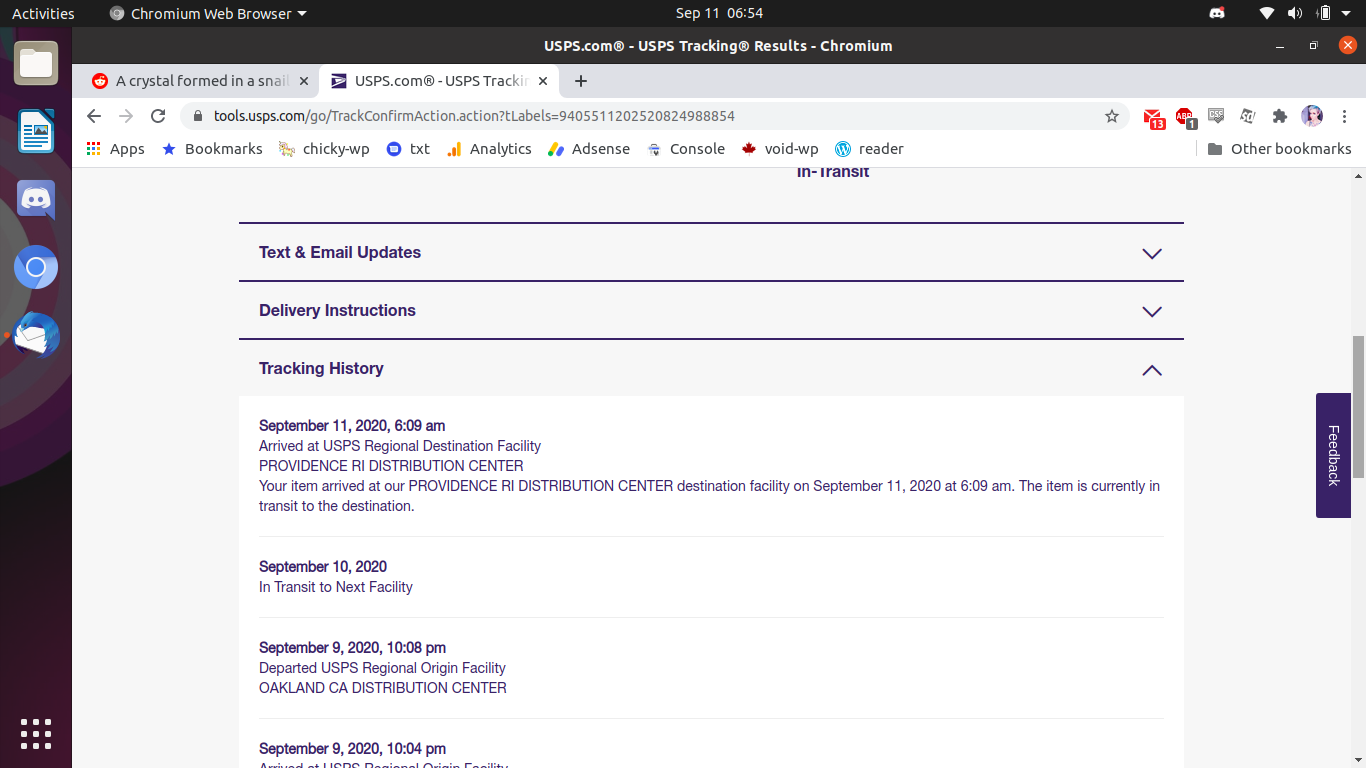Collapse the Tracking History section
The image size is (1366, 768).
point(1152,370)
